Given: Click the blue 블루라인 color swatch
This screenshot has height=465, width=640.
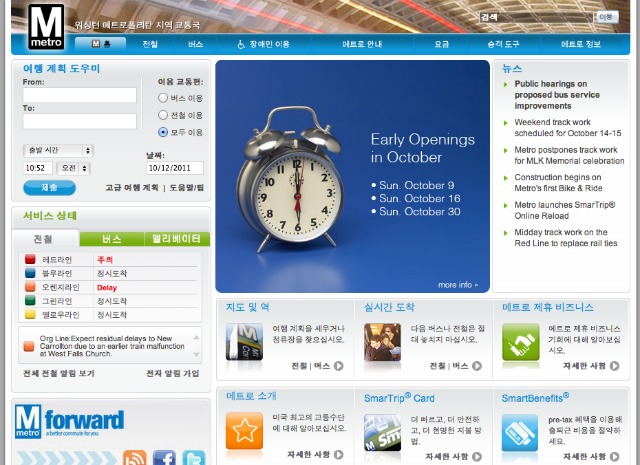Looking at the screenshot, I should click(30, 273).
